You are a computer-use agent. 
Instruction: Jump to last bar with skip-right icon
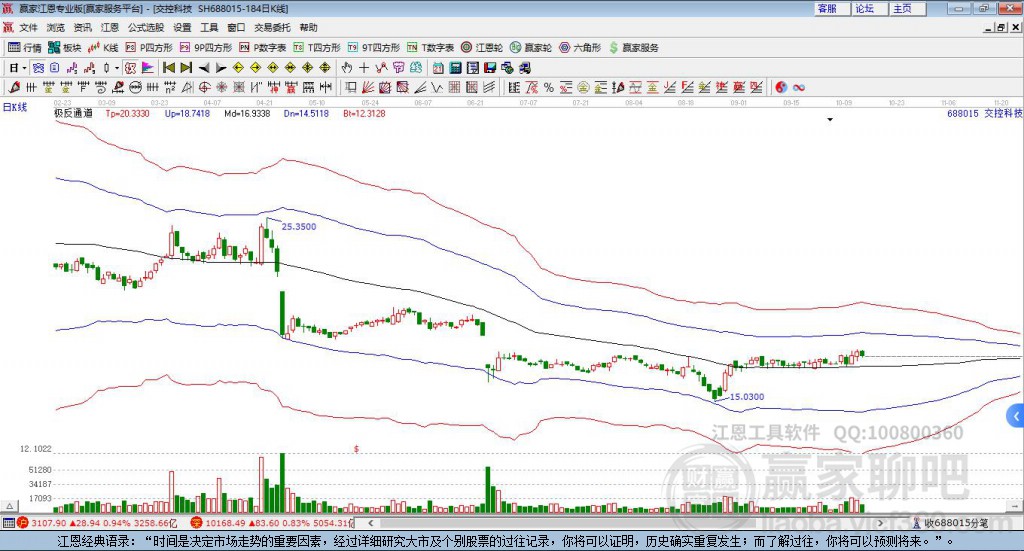pyautogui.click(x=186, y=68)
